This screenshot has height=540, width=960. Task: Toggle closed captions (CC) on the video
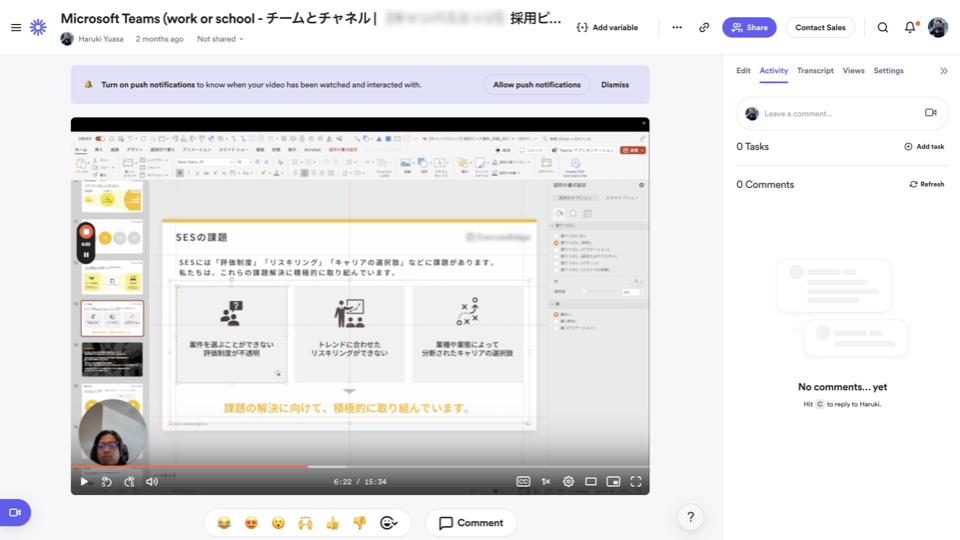click(x=523, y=482)
